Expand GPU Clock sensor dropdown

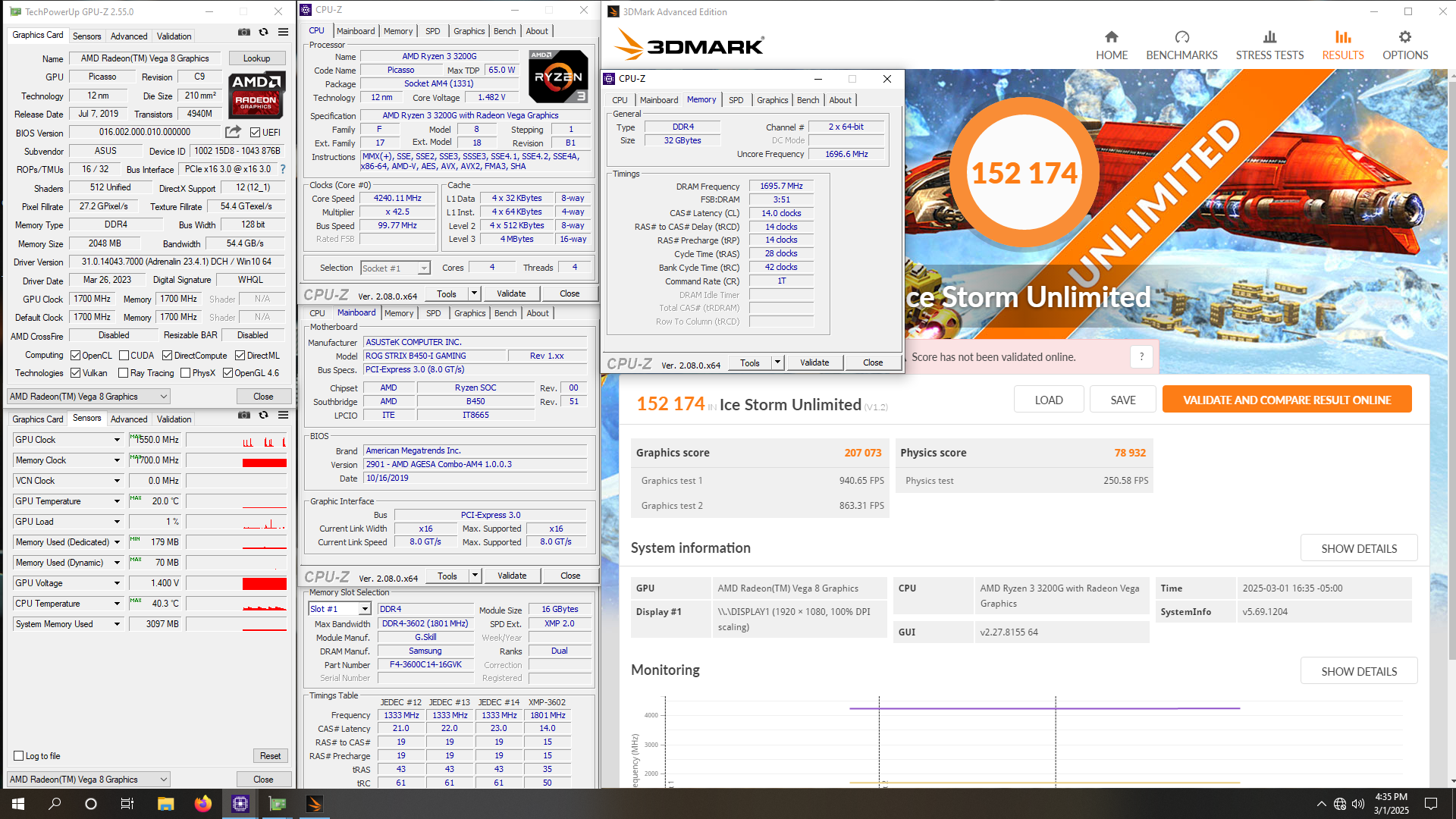(117, 440)
